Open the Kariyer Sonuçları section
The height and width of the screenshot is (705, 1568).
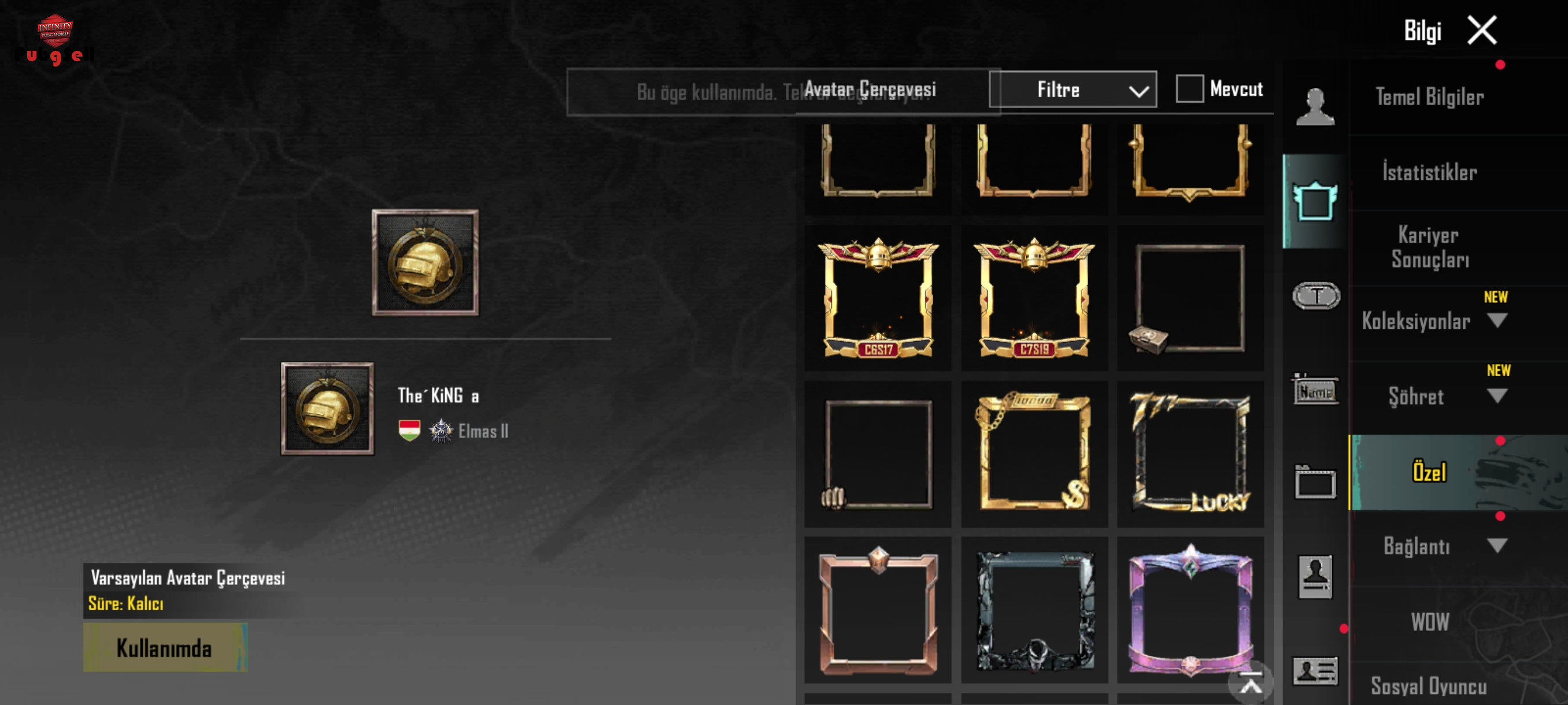pyautogui.click(x=1429, y=247)
